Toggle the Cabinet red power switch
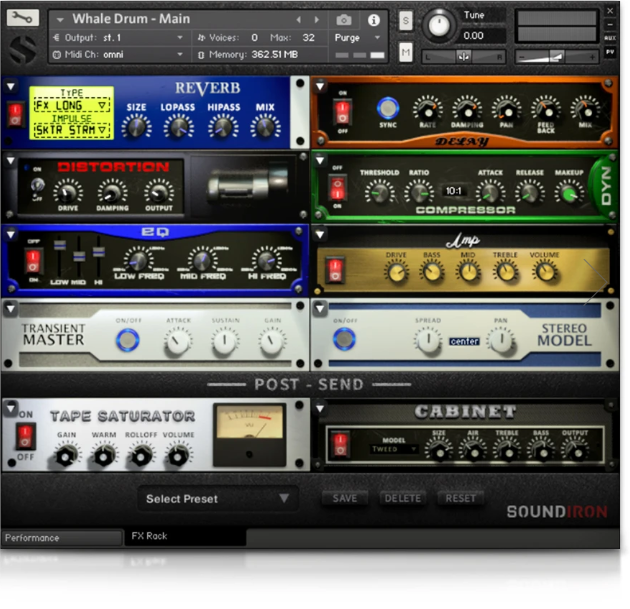 pos(340,444)
